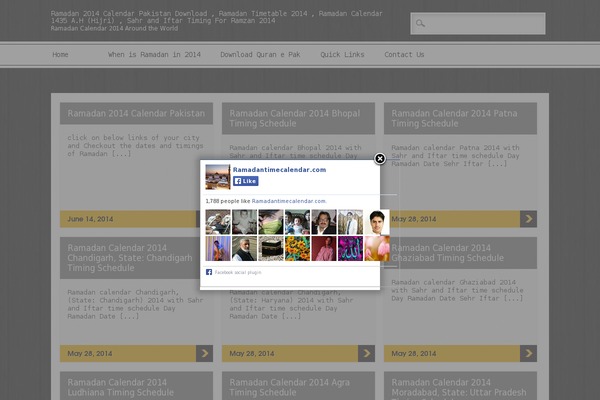Open the person lying down profile photo
The image size is (600, 400).
coord(218,222)
